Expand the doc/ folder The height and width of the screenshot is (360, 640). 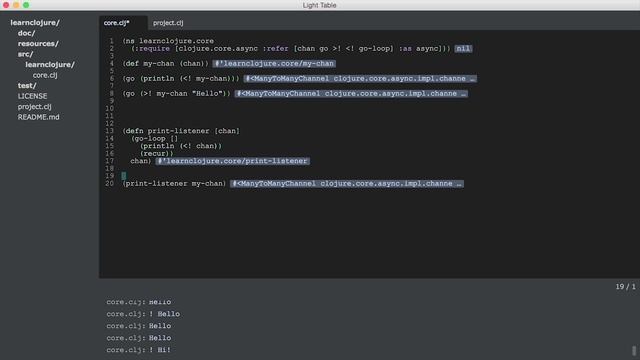coord(27,33)
